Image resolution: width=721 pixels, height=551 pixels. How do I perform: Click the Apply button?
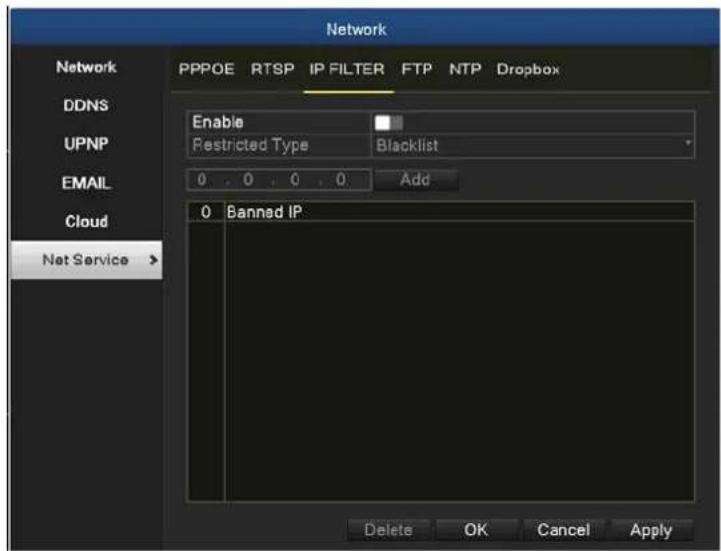point(651,530)
